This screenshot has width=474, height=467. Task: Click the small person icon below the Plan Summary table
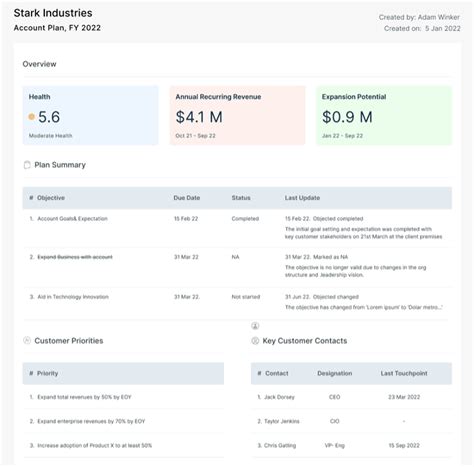(255, 326)
